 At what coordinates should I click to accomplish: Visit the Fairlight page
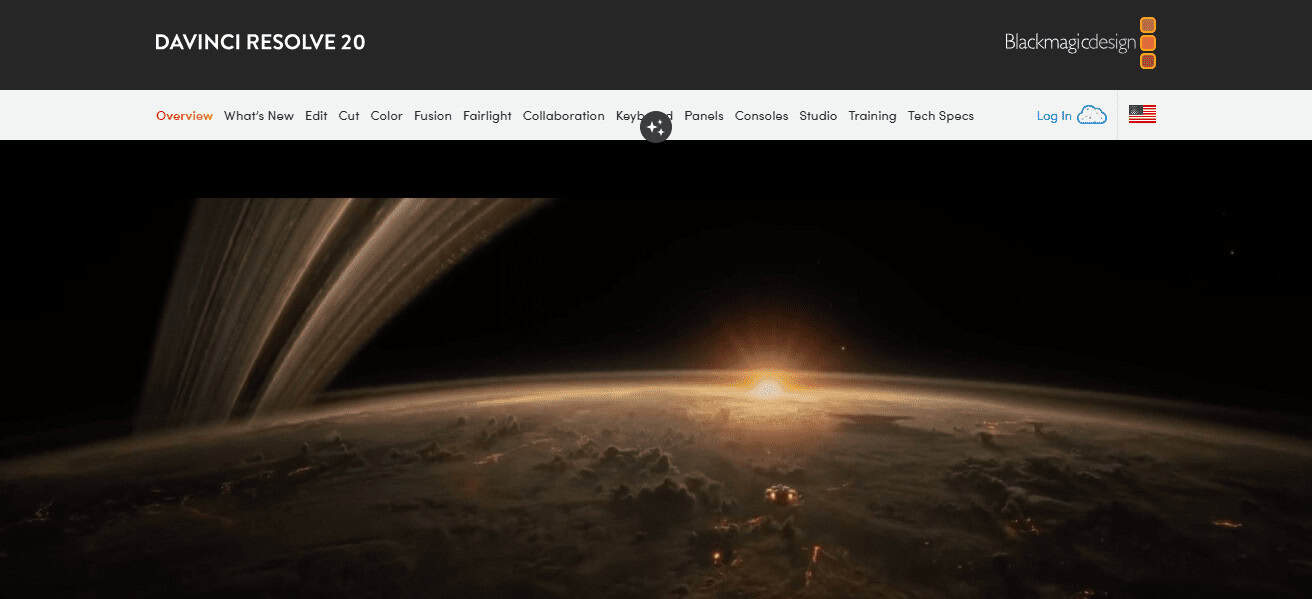(487, 116)
